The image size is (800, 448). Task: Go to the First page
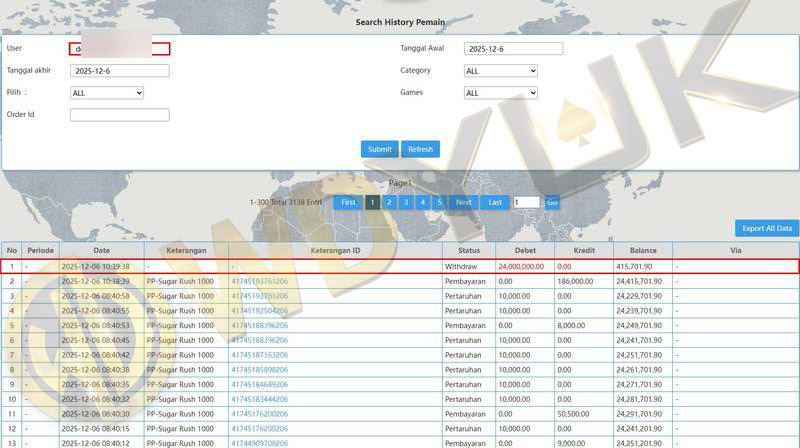pyautogui.click(x=348, y=202)
